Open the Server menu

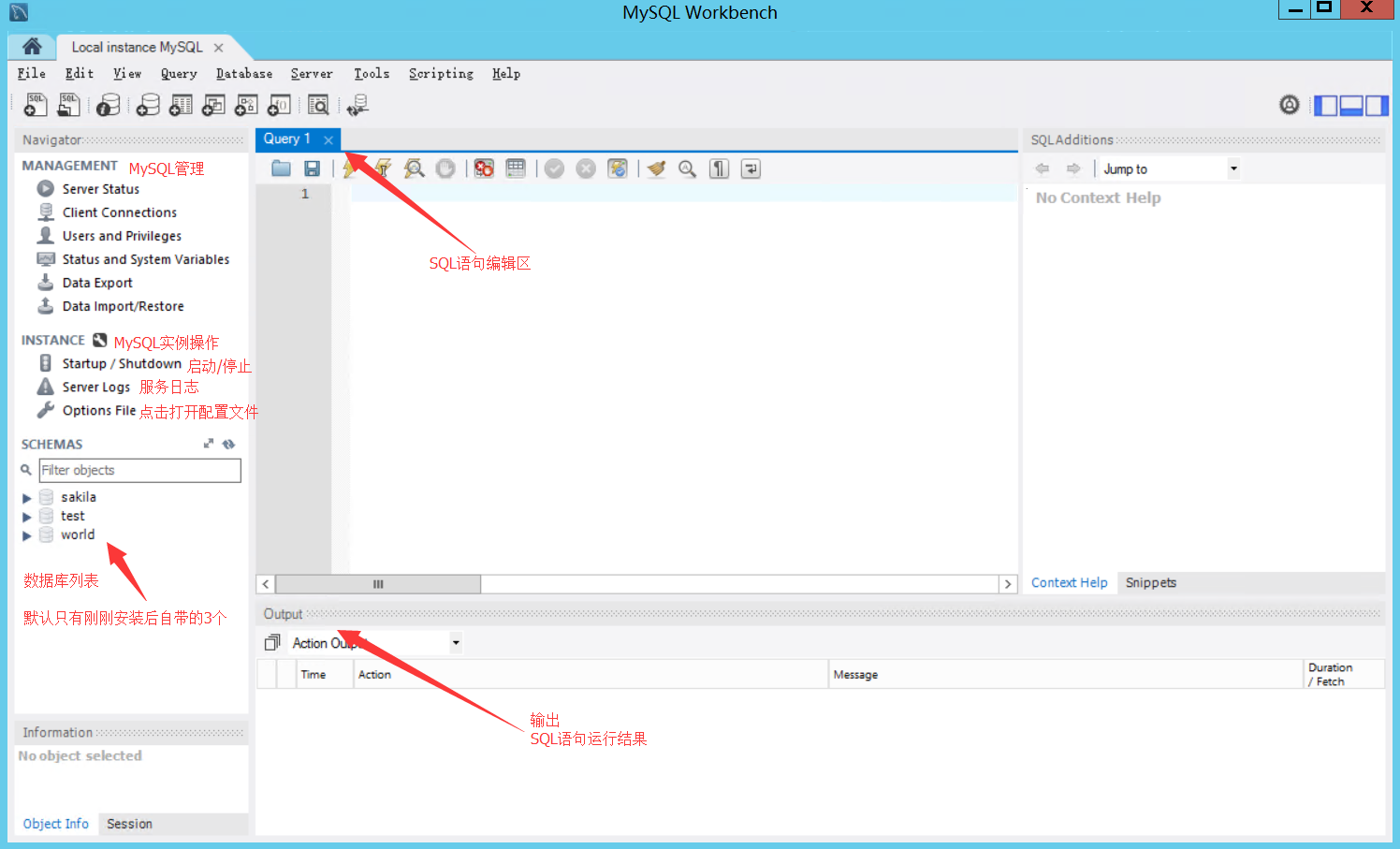click(x=312, y=73)
